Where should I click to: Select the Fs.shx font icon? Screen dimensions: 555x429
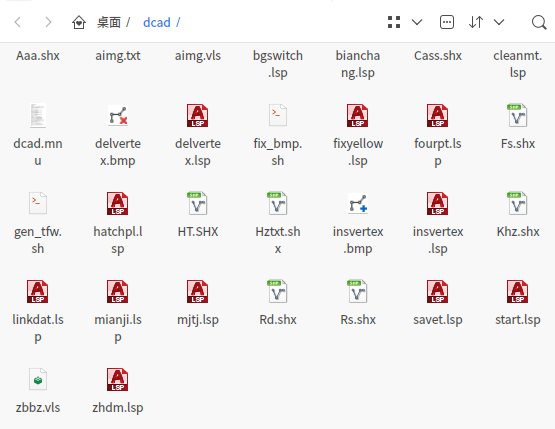[x=517, y=115]
